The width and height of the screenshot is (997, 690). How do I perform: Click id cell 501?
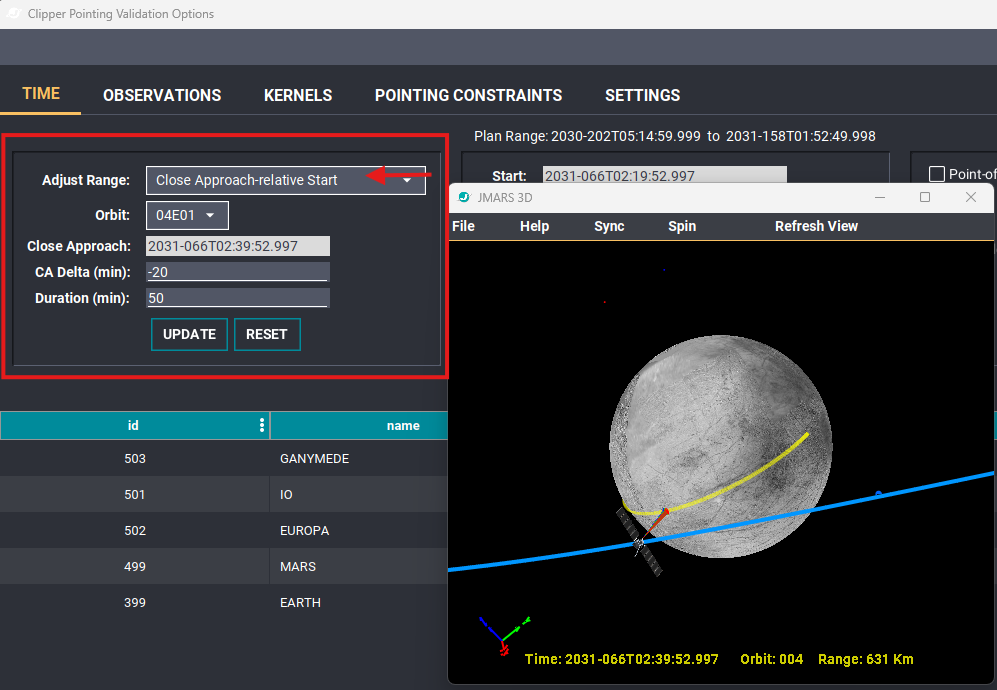pos(135,494)
